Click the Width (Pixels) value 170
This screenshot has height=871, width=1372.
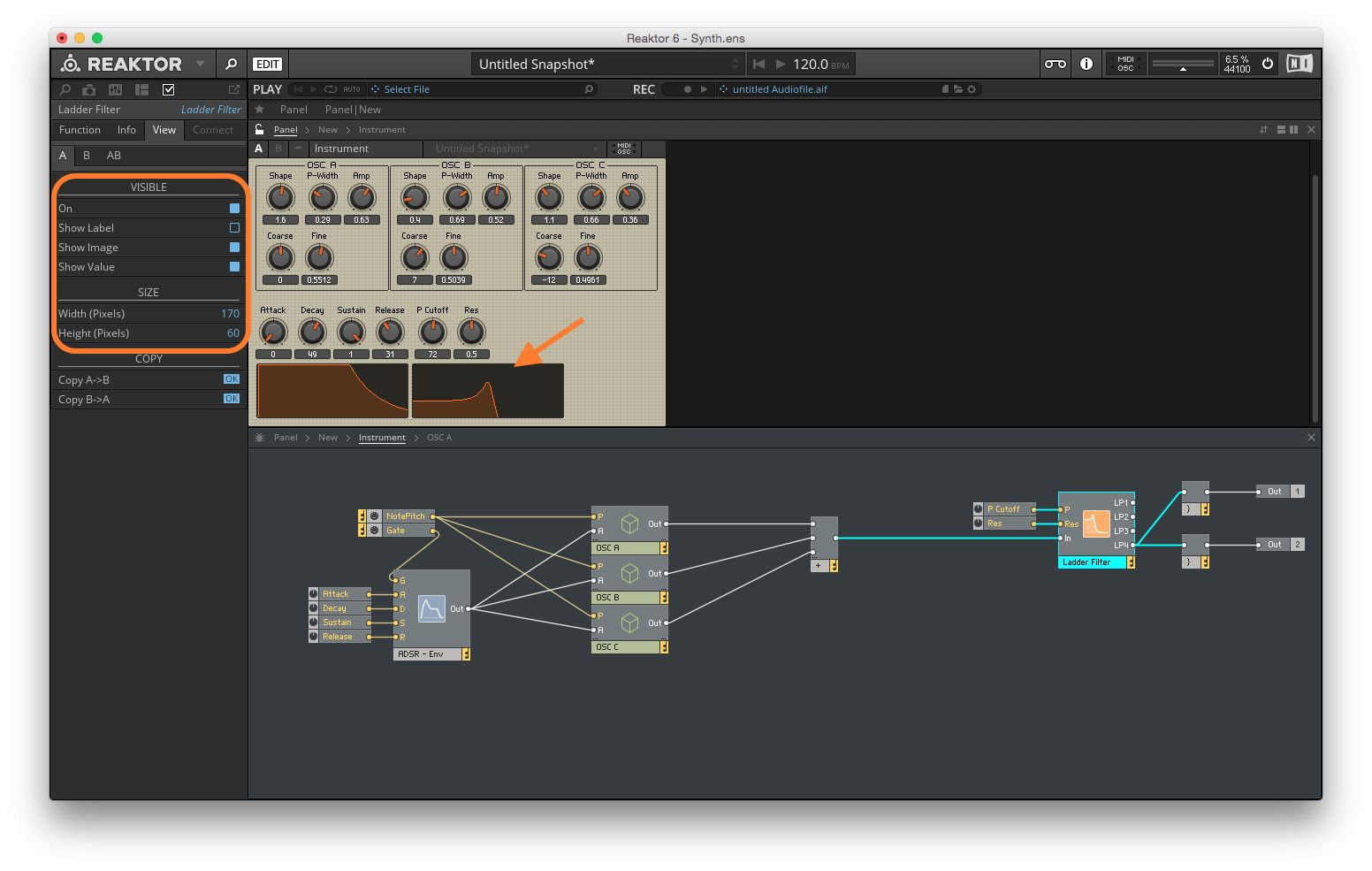pos(230,314)
